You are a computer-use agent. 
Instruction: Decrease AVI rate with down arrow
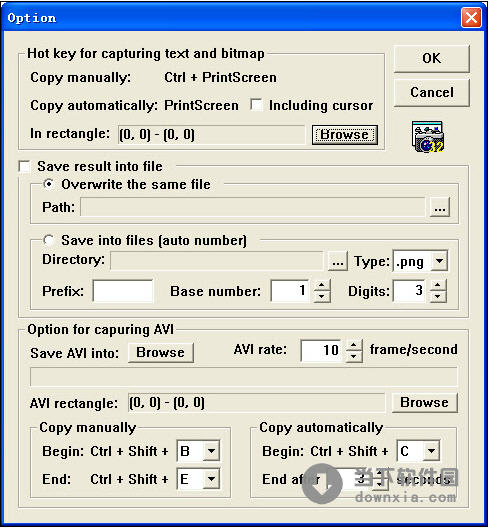(354, 356)
